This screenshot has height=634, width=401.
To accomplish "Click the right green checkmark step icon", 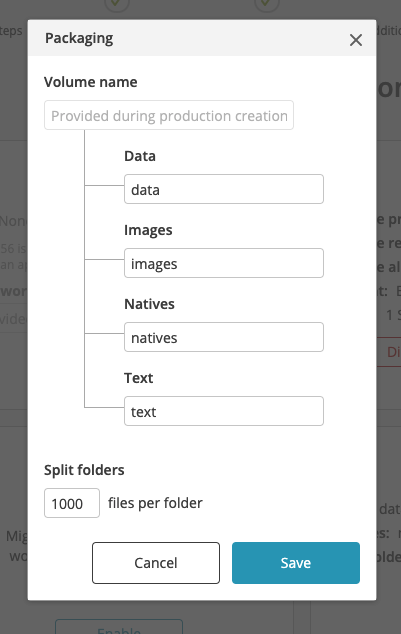I will [266, 4].
